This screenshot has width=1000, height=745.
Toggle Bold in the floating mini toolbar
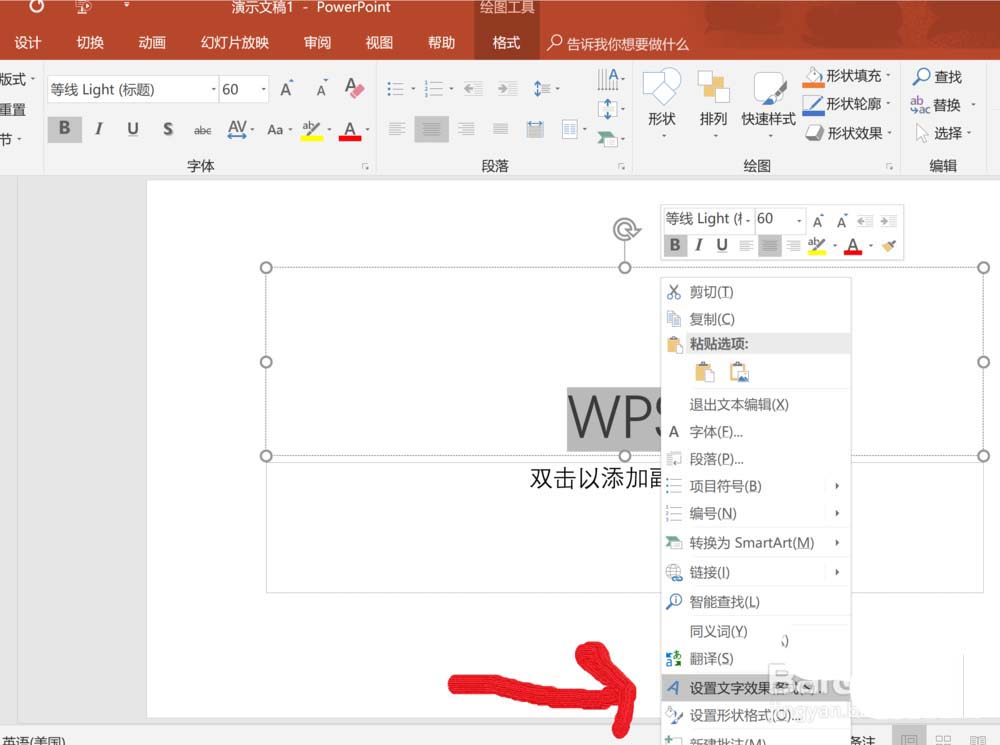click(675, 245)
